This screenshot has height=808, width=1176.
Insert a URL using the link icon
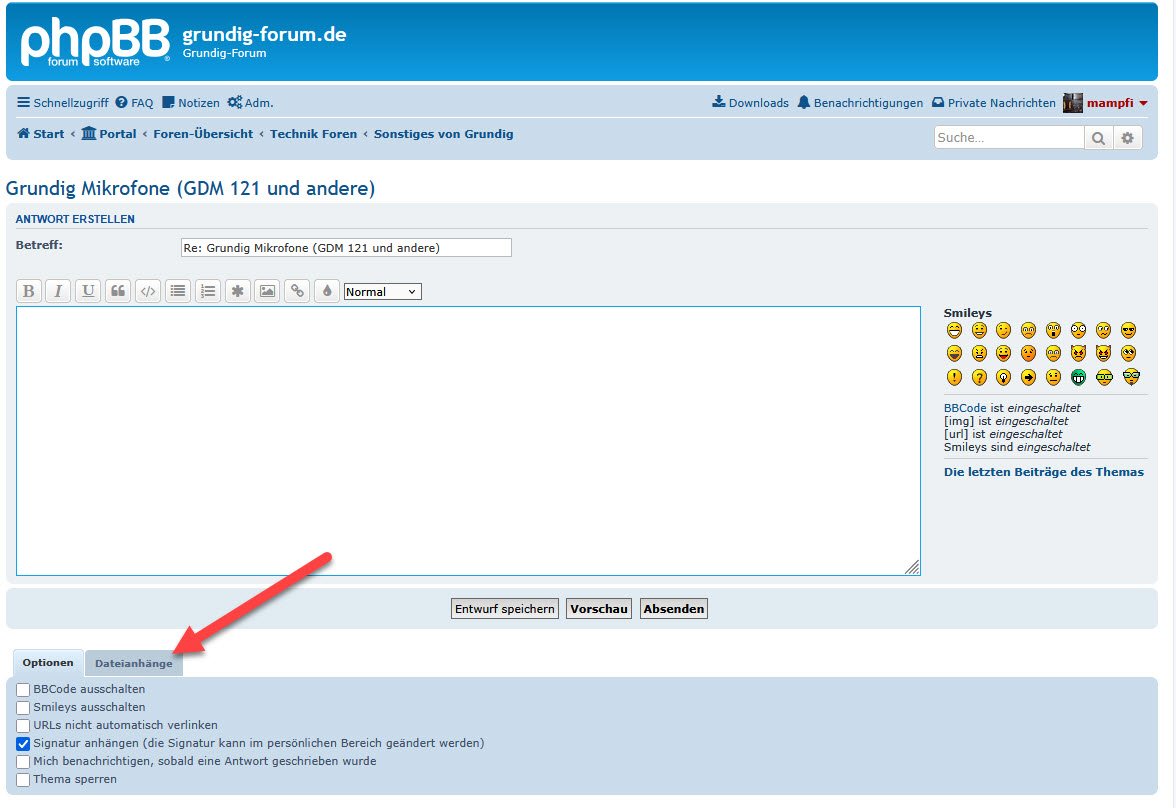click(297, 291)
